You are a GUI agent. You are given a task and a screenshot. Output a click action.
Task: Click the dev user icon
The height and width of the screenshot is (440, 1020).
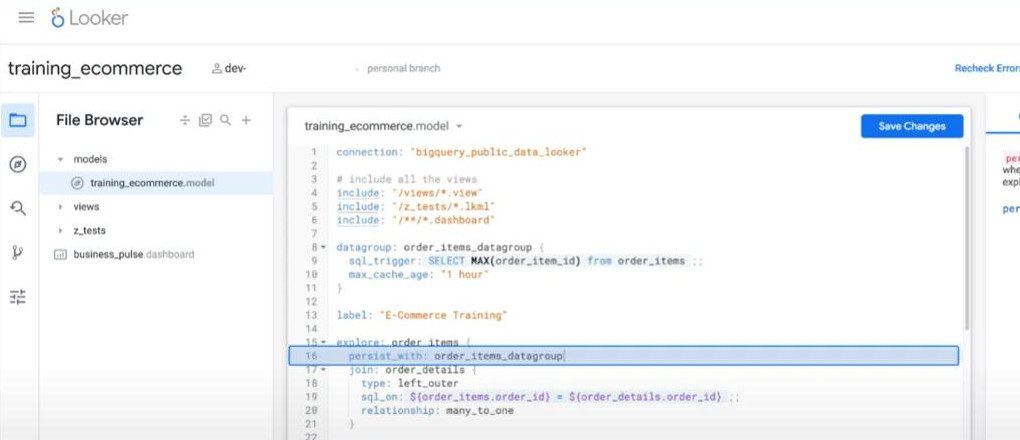[217, 68]
